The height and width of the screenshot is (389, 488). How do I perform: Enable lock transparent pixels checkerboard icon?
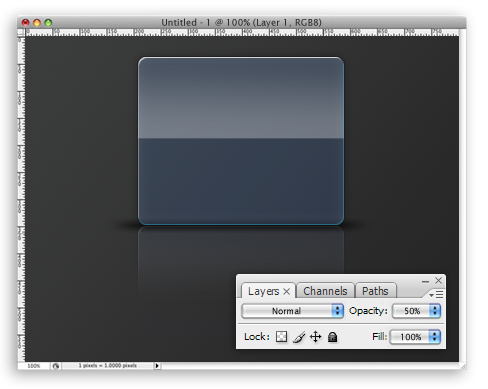tap(281, 337)
